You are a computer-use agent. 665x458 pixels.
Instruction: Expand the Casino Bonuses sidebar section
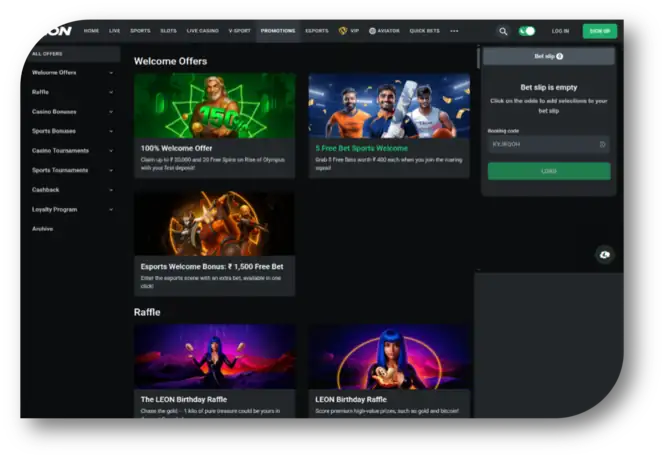coord(72,111)
